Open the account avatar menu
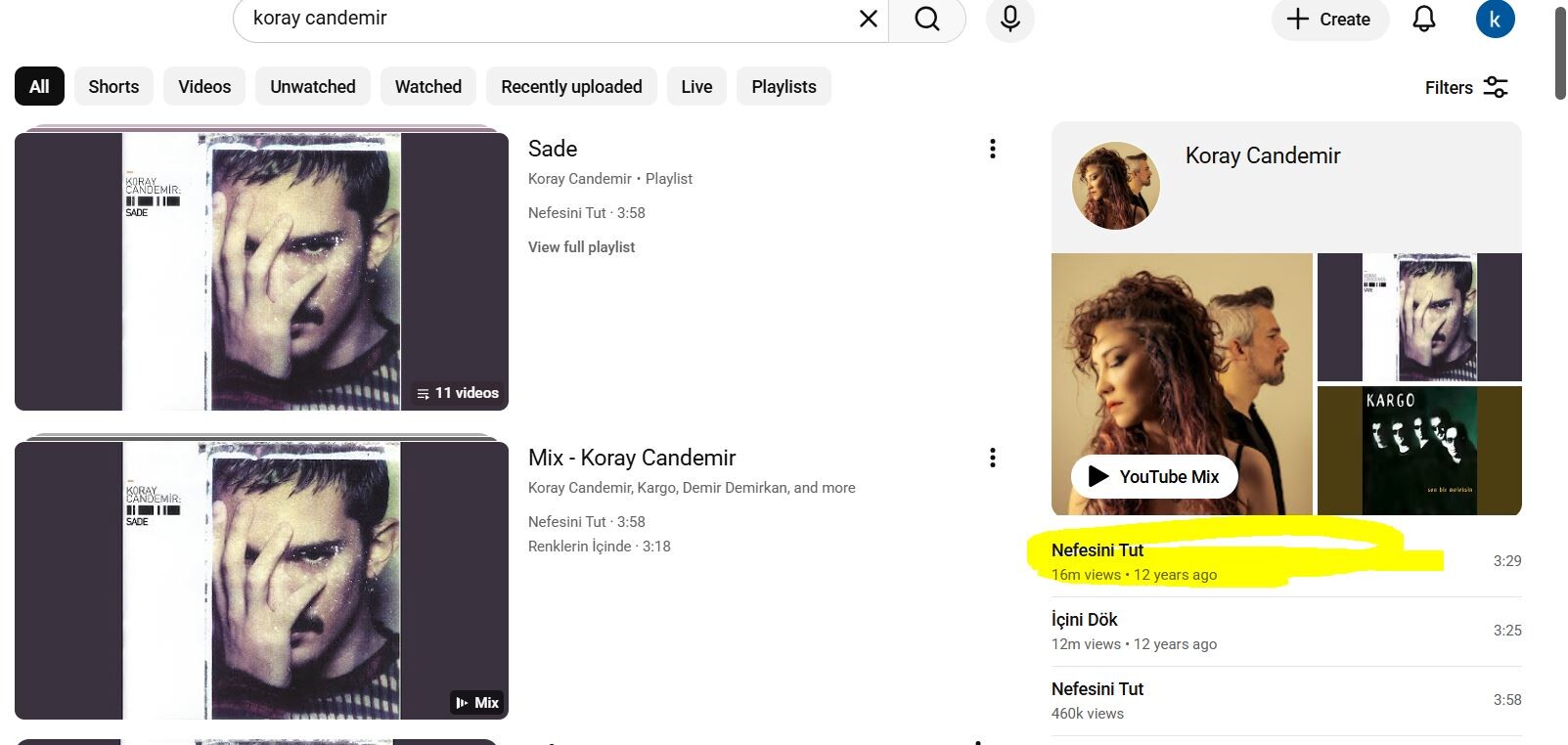Viewport: 1568px width, 745px height. 1494,19
